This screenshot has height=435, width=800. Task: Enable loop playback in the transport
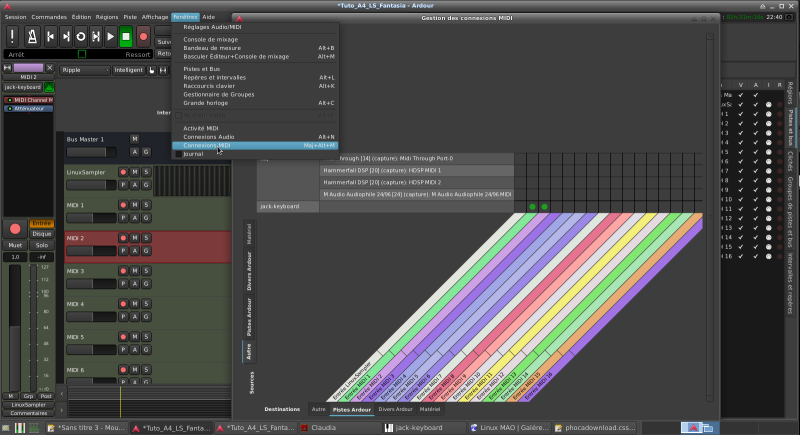(x=80, y=36)
